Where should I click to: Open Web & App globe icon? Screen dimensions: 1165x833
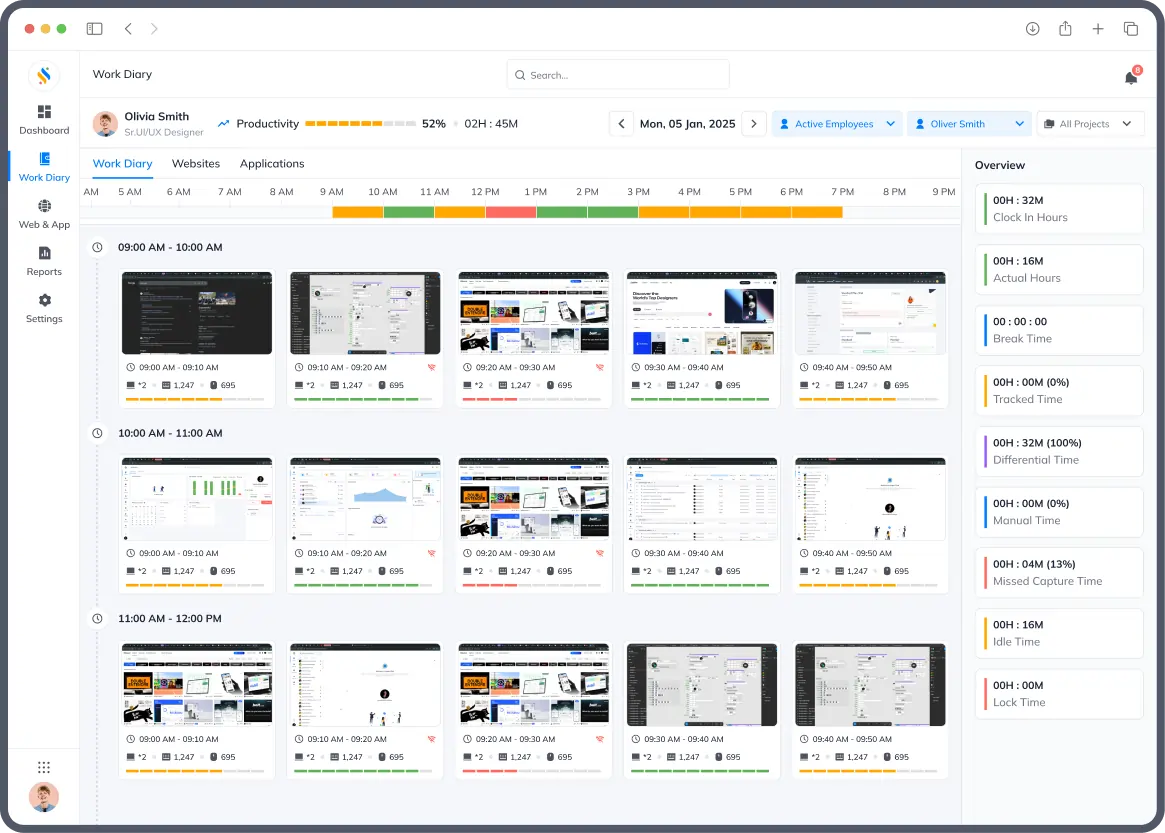(x=44, y=206)
